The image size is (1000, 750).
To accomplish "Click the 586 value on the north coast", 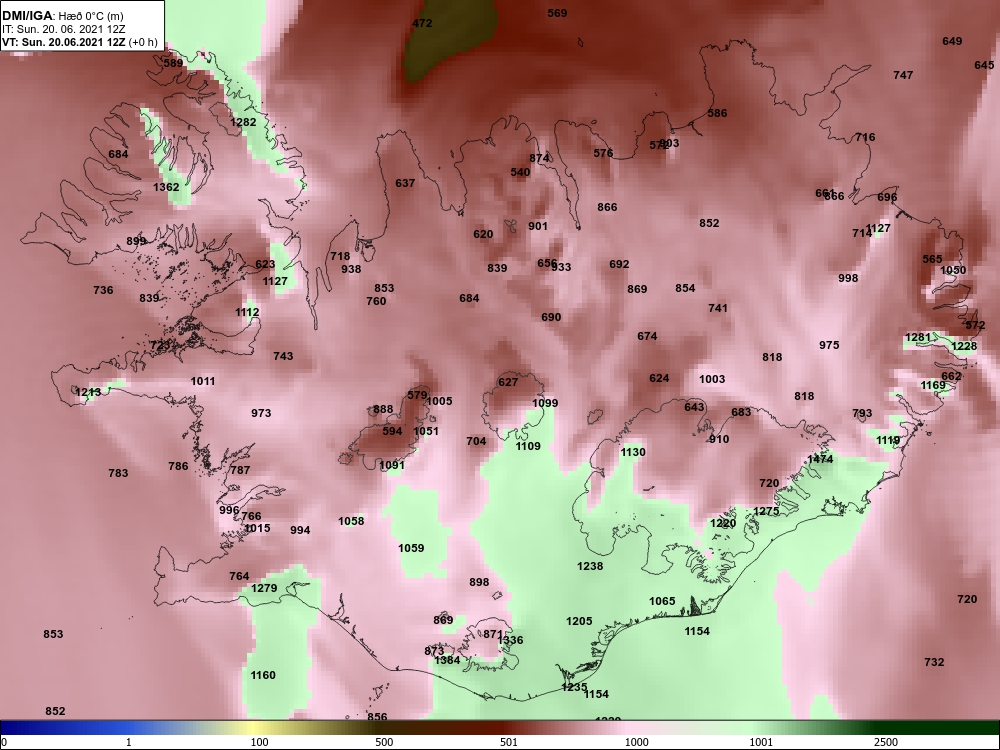I will pyautogui.click(x=717, y=113).
